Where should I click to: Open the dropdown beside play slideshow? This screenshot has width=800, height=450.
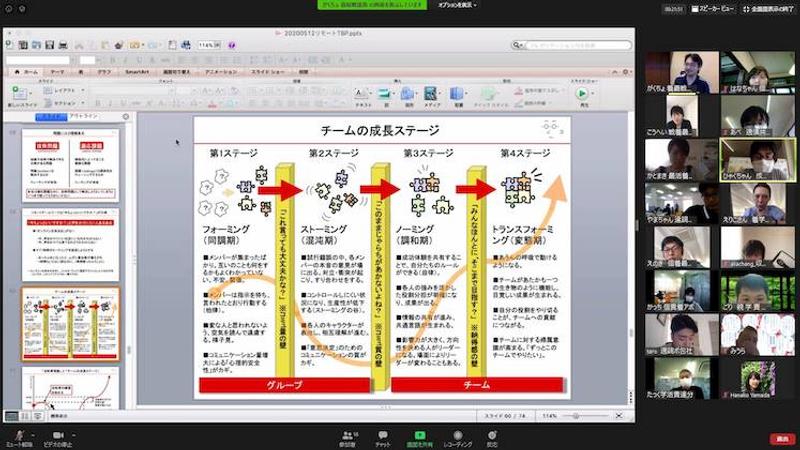(591, 94)
